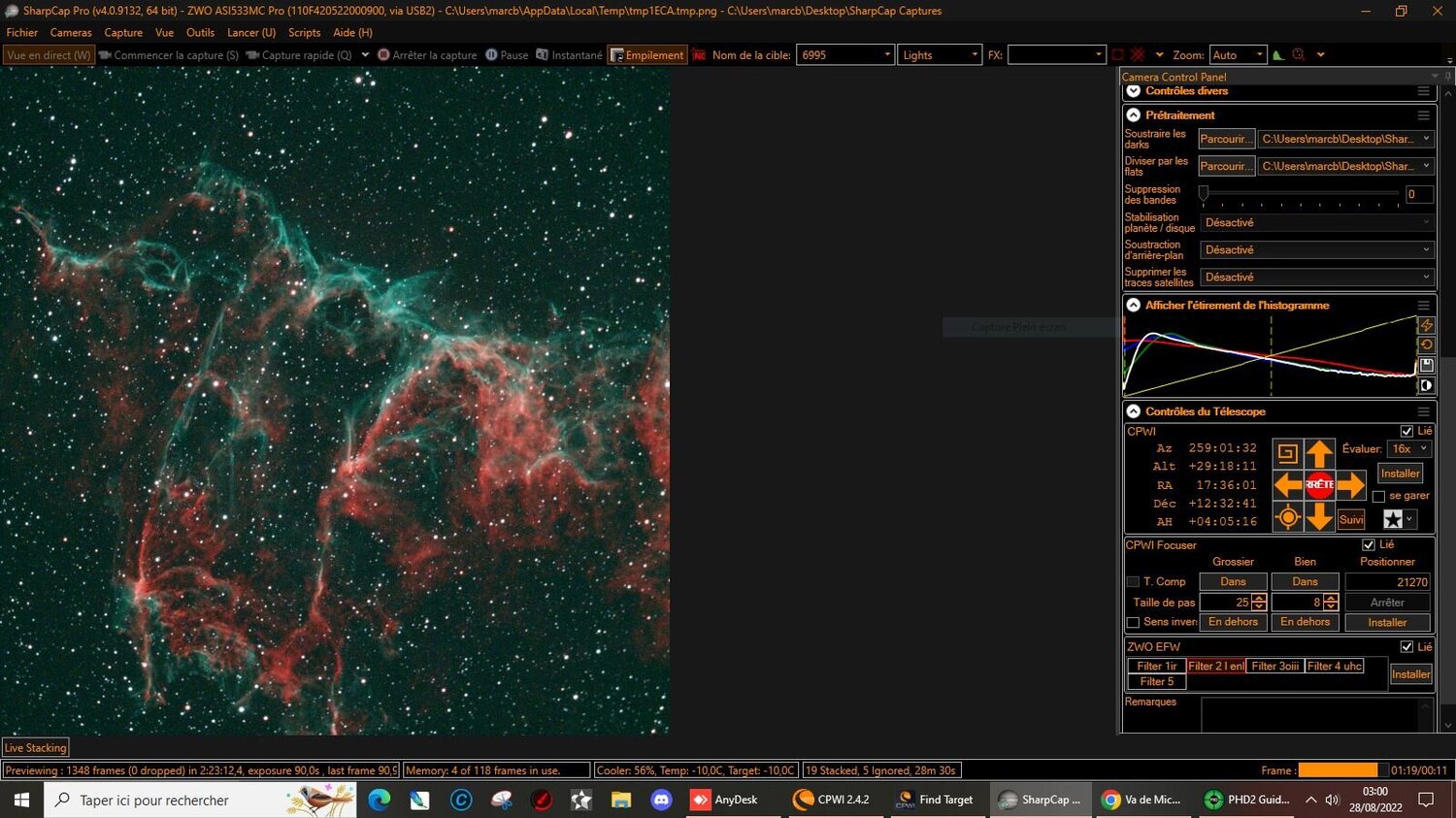The height and width of the screenshot is (818, 1456).
Task: Open the Outils menu
Action: point(200,32)
